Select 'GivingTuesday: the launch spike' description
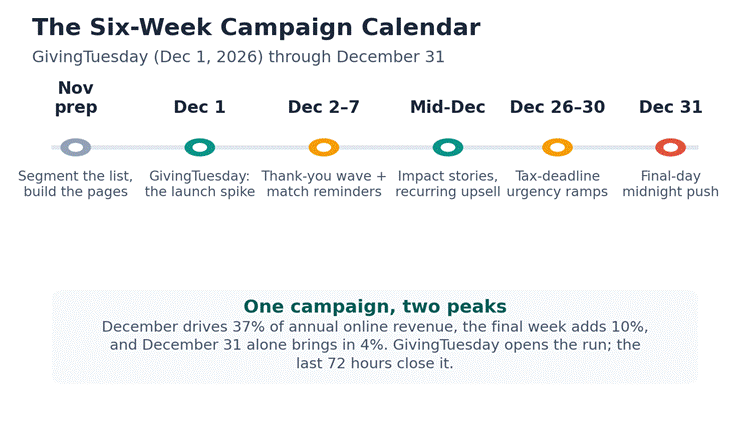750x437 pixels. [199, 184]
